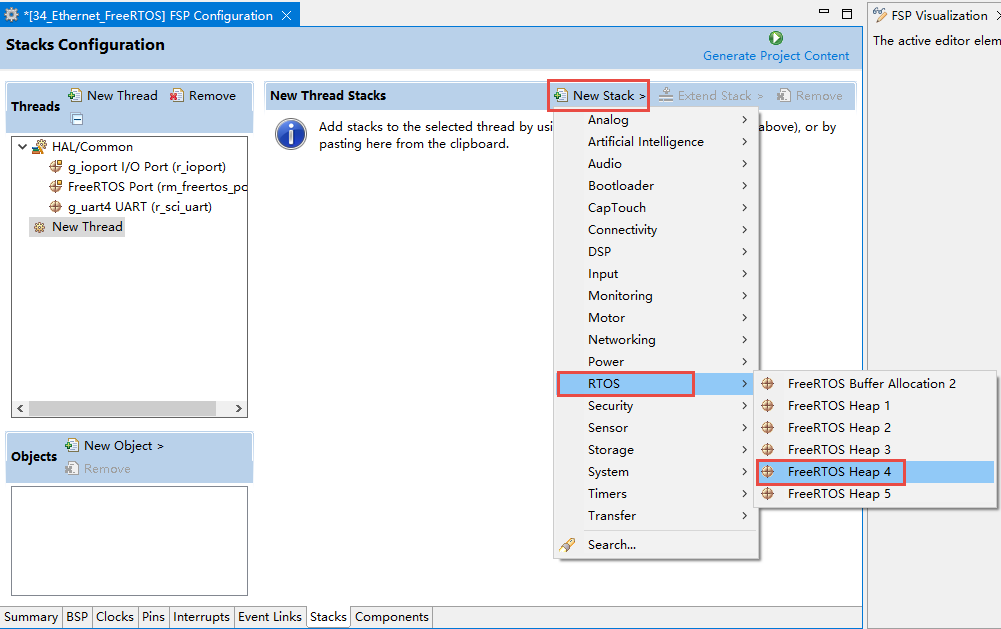Collapse the HAL/Common tree node
Screen dimensions: 1001x629
coord(22,147)
